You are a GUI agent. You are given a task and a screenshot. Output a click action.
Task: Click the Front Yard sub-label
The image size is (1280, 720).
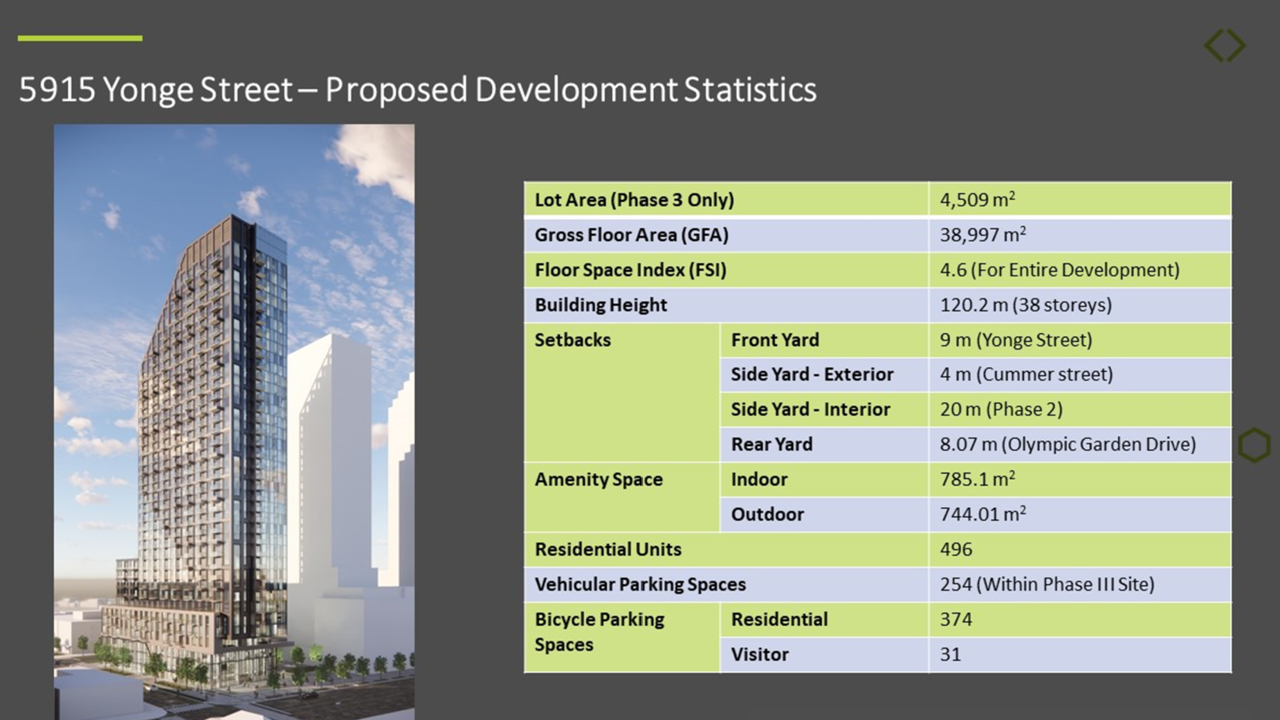pyautogui.click(x=775, y=340)
